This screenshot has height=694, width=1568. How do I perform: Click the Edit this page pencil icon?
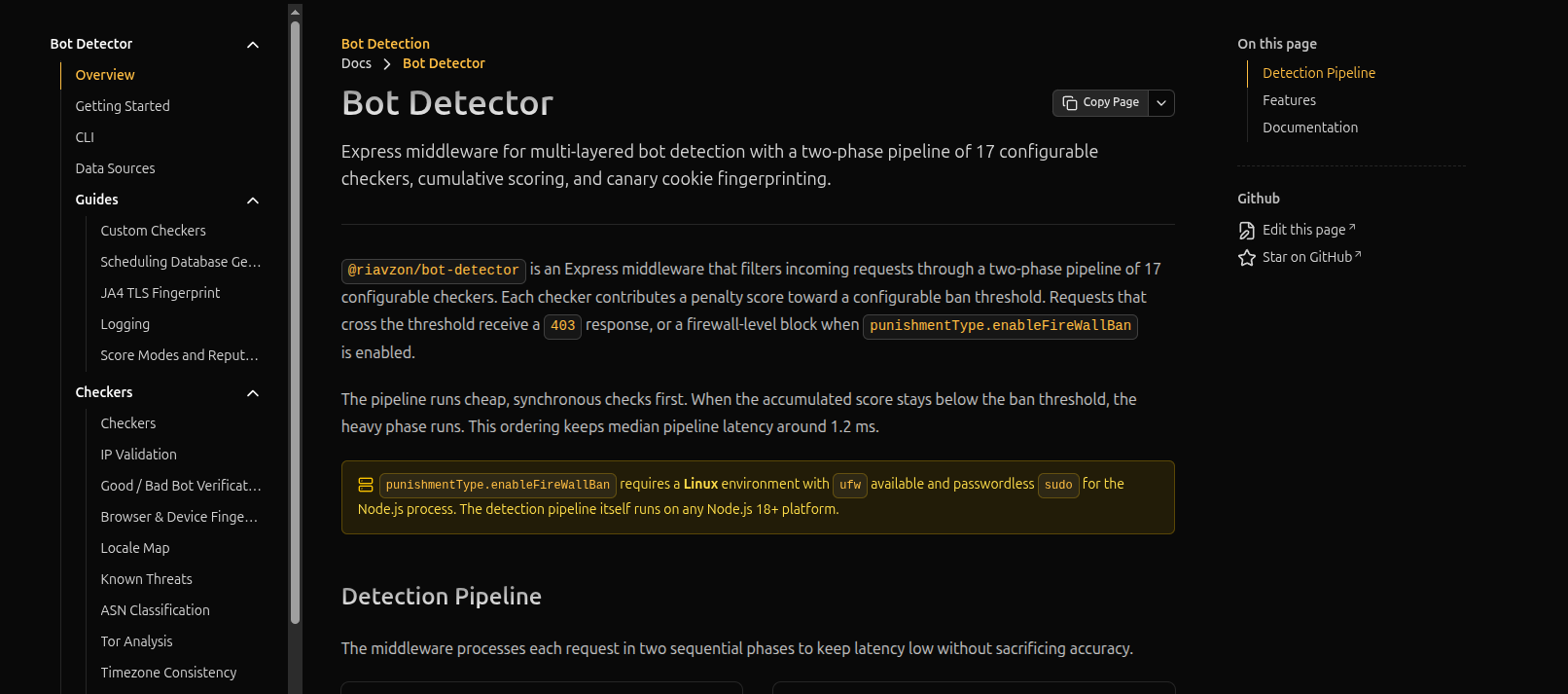[x=1246, y=230]
